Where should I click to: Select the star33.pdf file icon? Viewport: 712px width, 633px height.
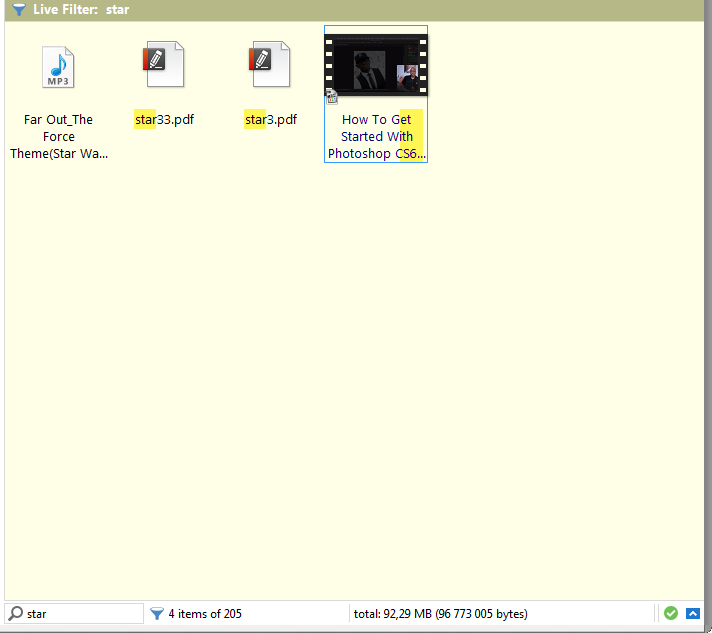(164, 64)
